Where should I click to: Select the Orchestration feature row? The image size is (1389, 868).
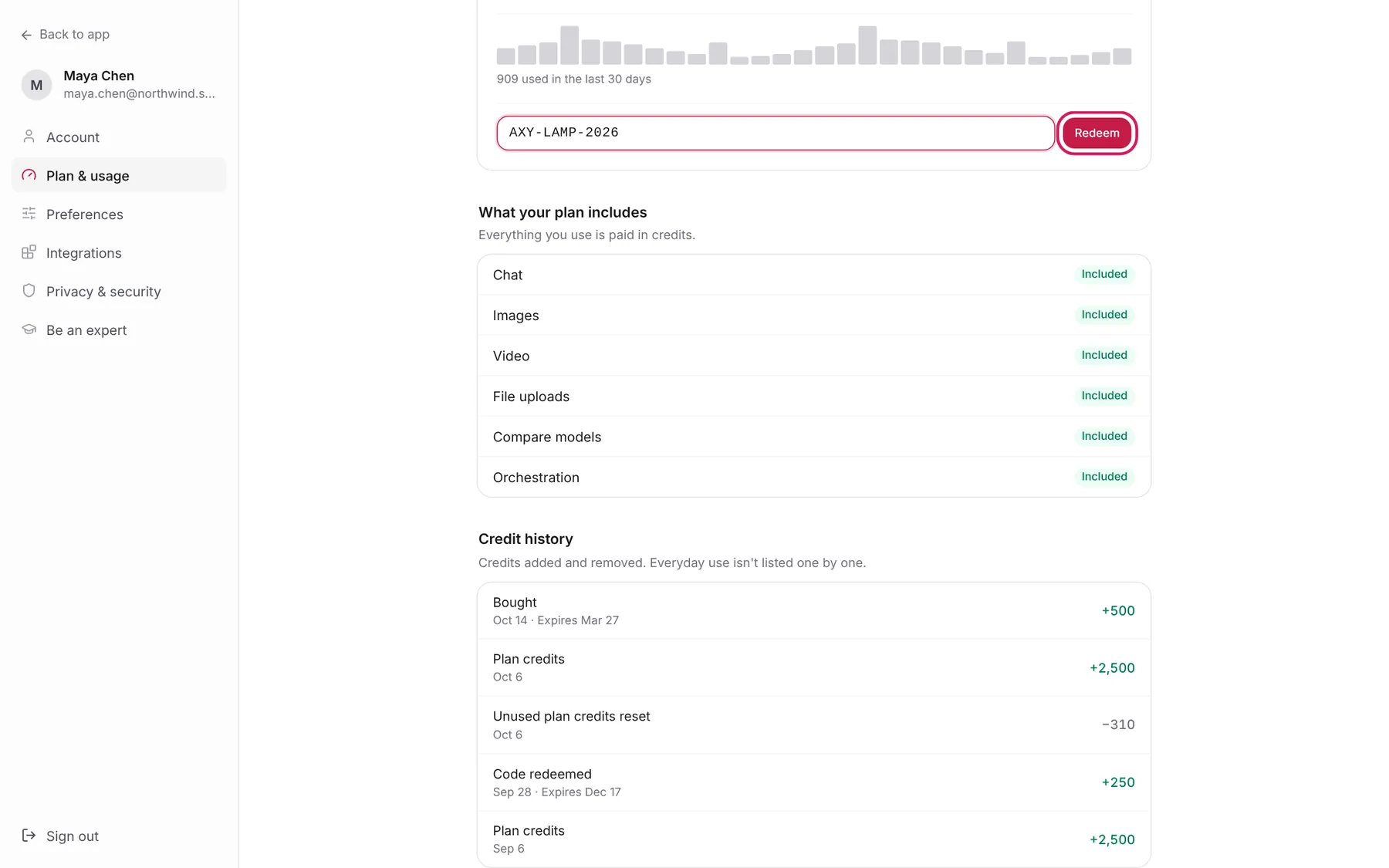point(813,477)
